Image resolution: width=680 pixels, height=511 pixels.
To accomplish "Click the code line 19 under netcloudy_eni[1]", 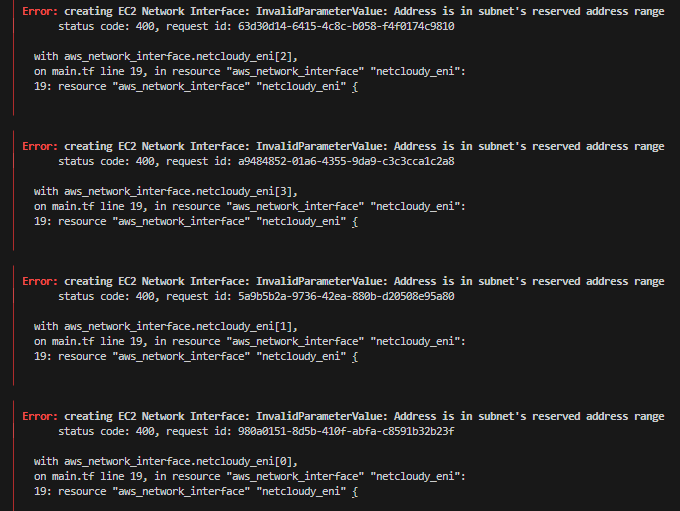I will coord(196,356).
